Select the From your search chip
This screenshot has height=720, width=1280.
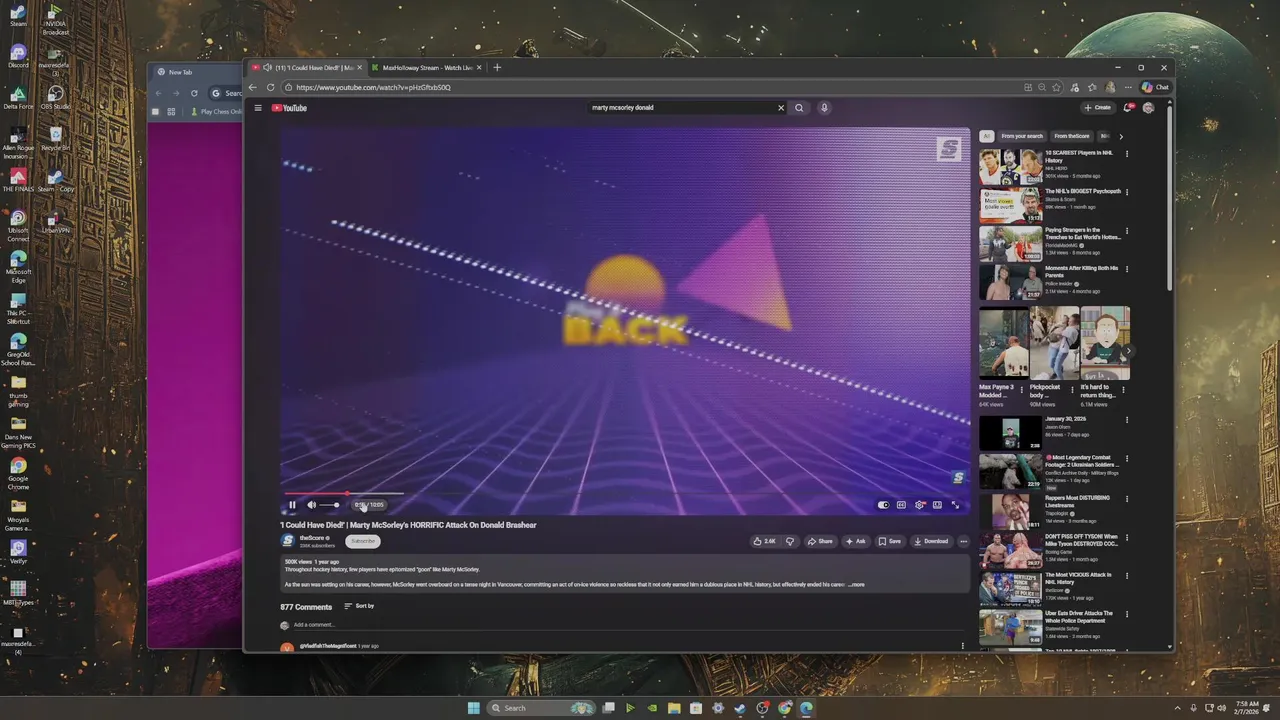point(1022,136)
